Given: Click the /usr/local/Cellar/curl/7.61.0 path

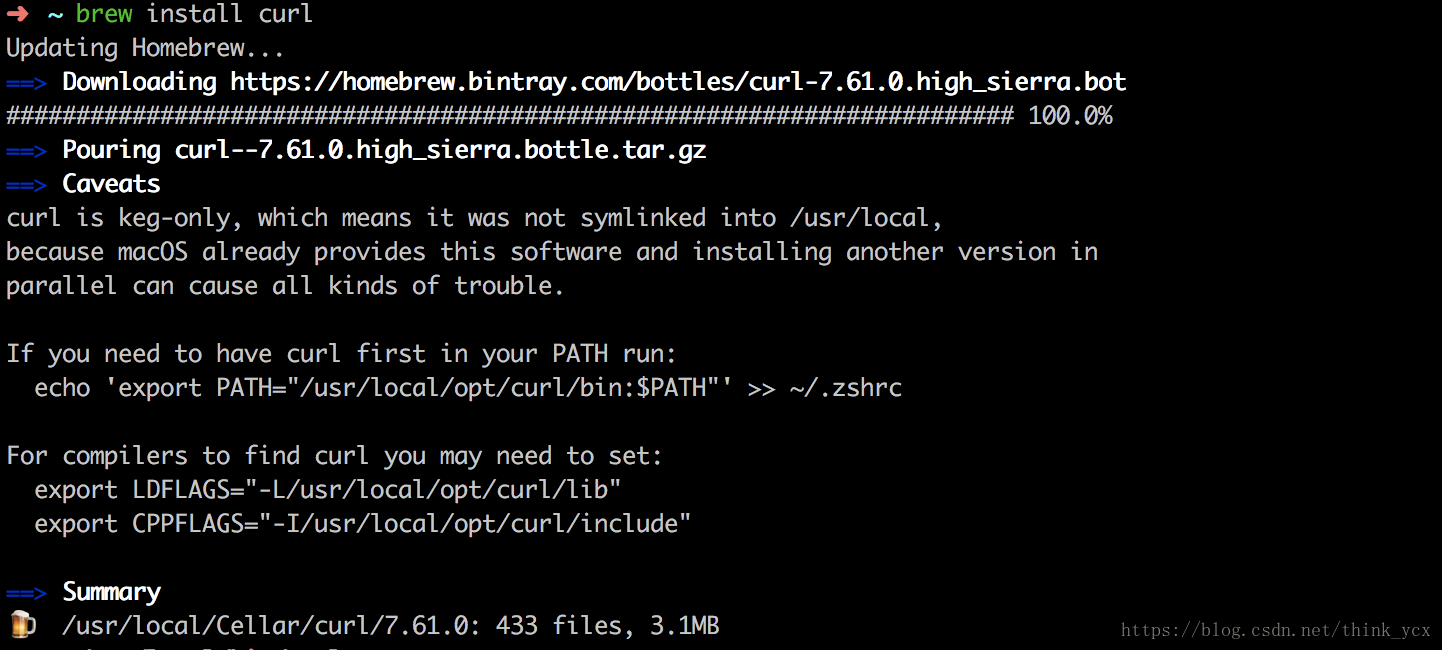Looking at the screenshot, I should pos(265,626).
